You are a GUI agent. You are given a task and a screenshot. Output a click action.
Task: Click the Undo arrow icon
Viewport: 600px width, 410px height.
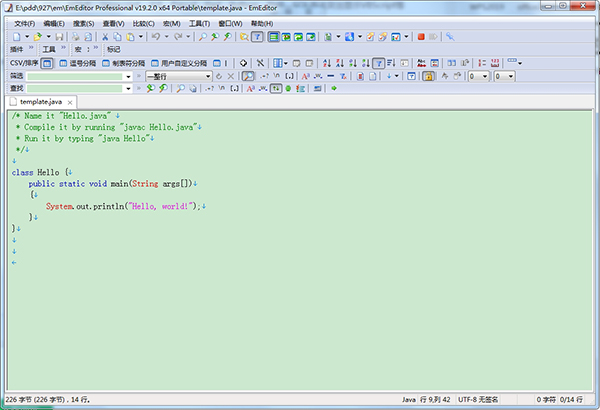coord(156,36)
